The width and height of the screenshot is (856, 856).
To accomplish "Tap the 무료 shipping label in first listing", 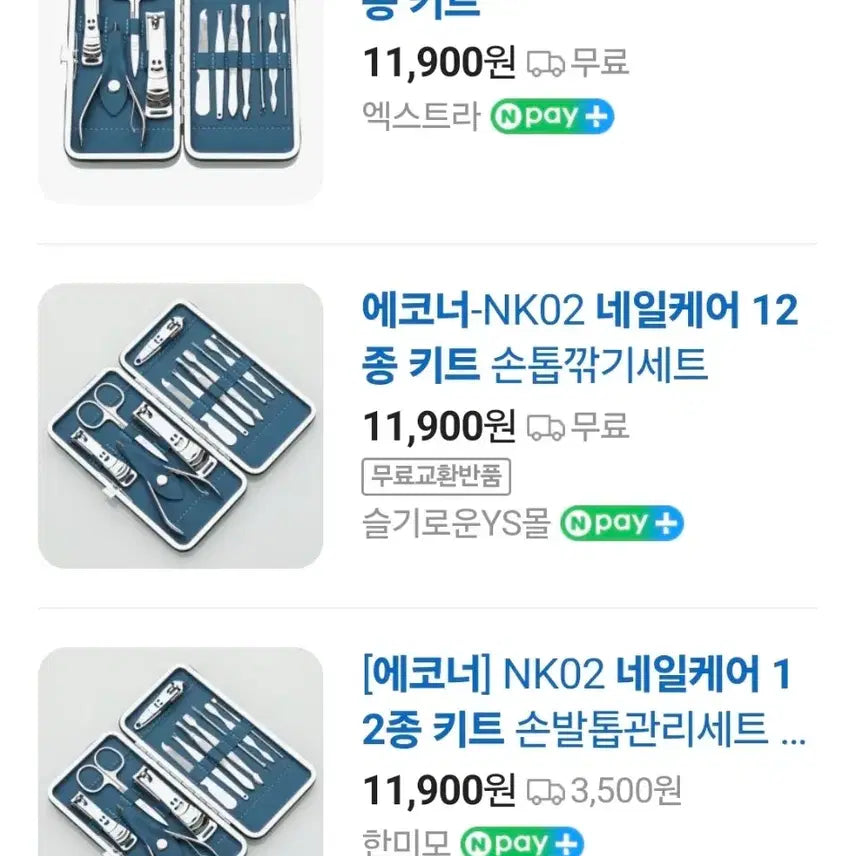I will pos(599,62).
